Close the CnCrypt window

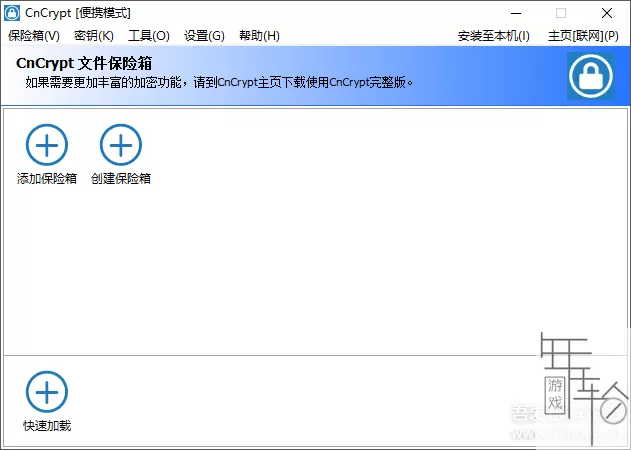[607, 13]
